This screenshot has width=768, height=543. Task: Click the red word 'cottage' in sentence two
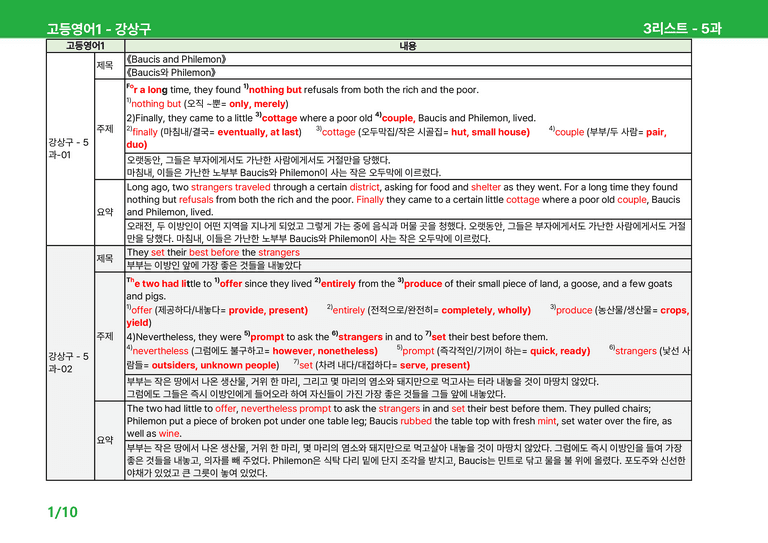[x=279, y=118]
